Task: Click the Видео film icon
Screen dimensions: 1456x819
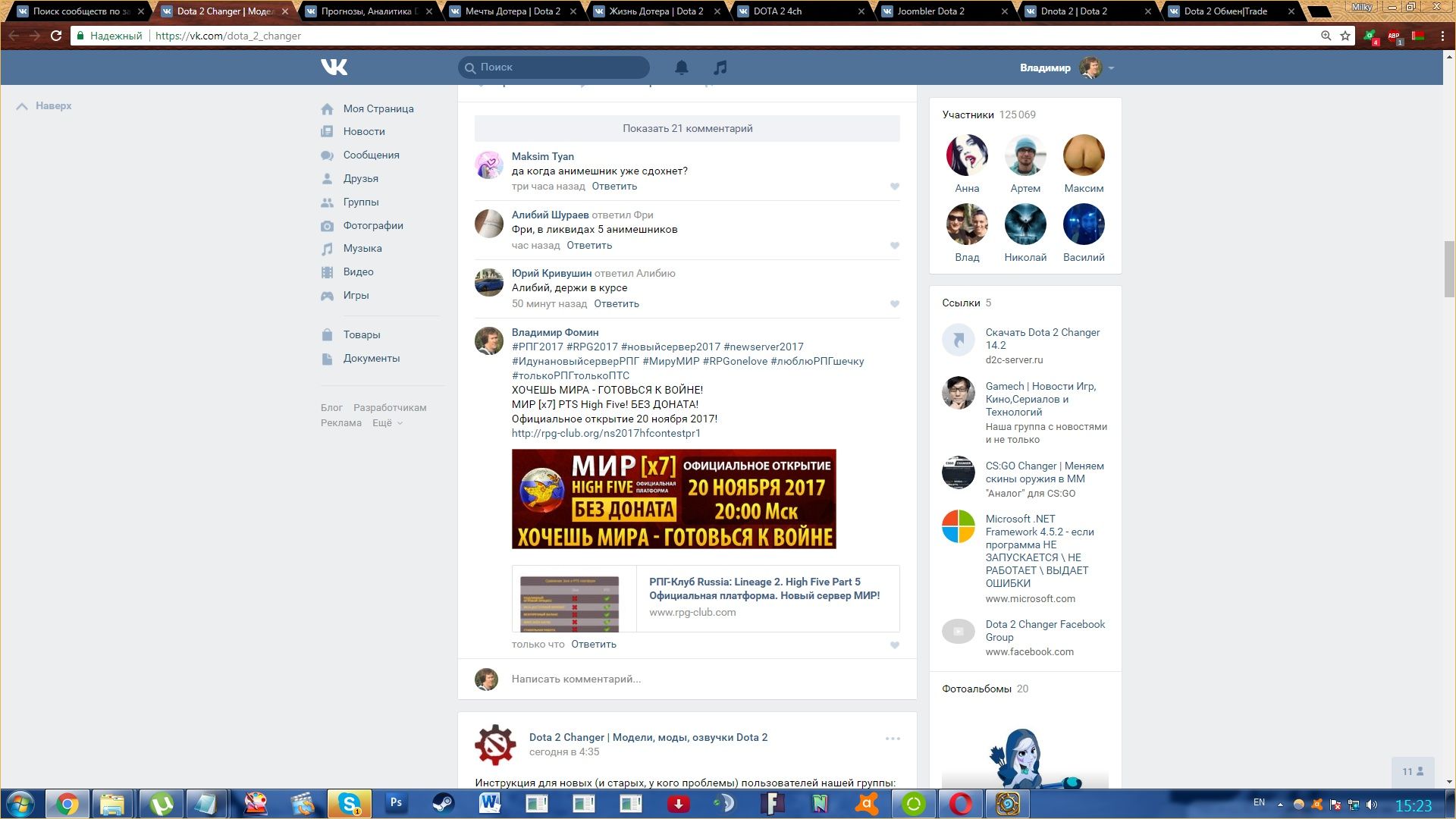Action: [327, 272]
